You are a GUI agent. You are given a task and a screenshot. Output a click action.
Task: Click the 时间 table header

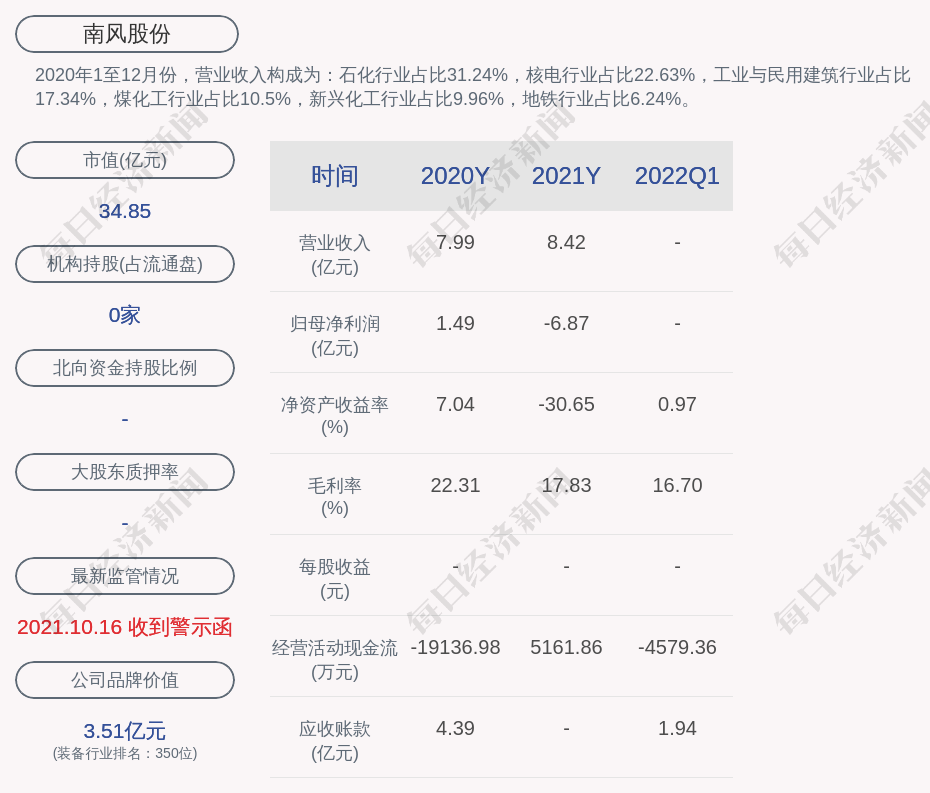pos(335,176)
